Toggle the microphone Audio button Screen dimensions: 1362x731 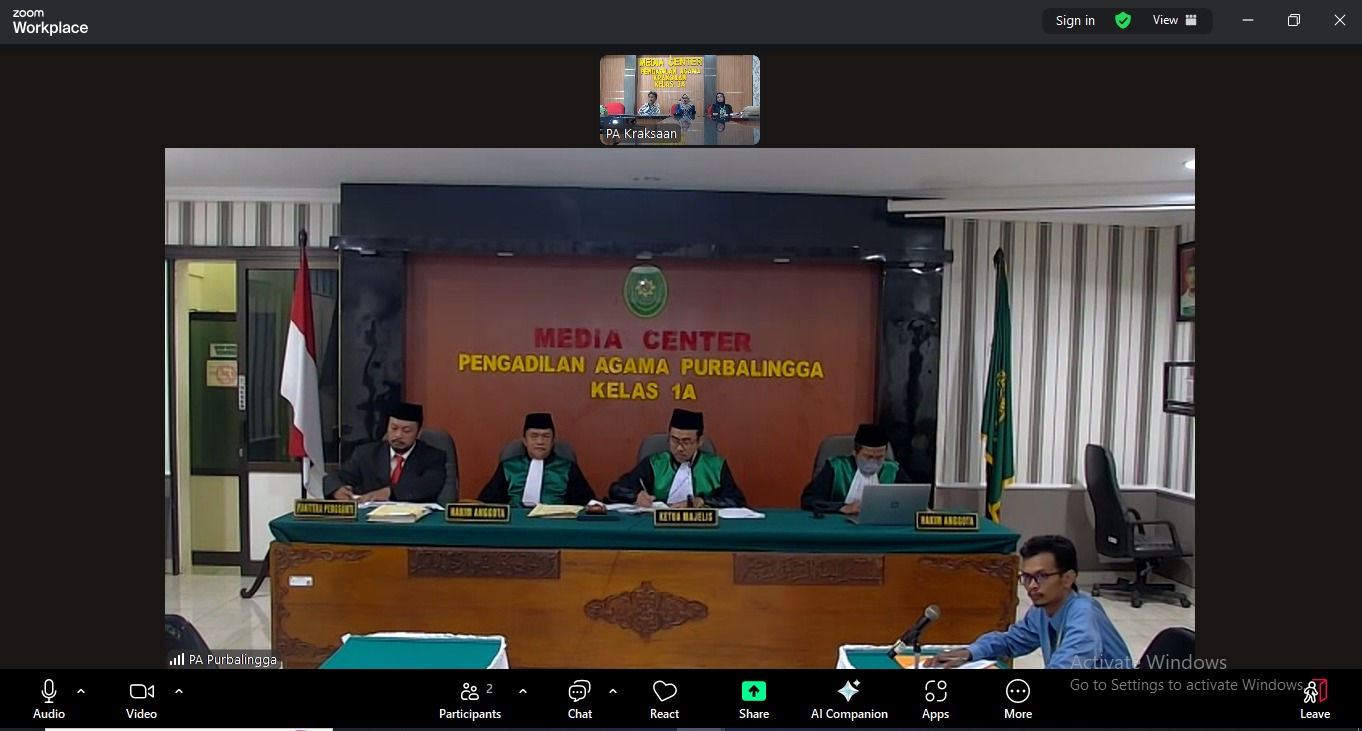[x=49, y=699]
